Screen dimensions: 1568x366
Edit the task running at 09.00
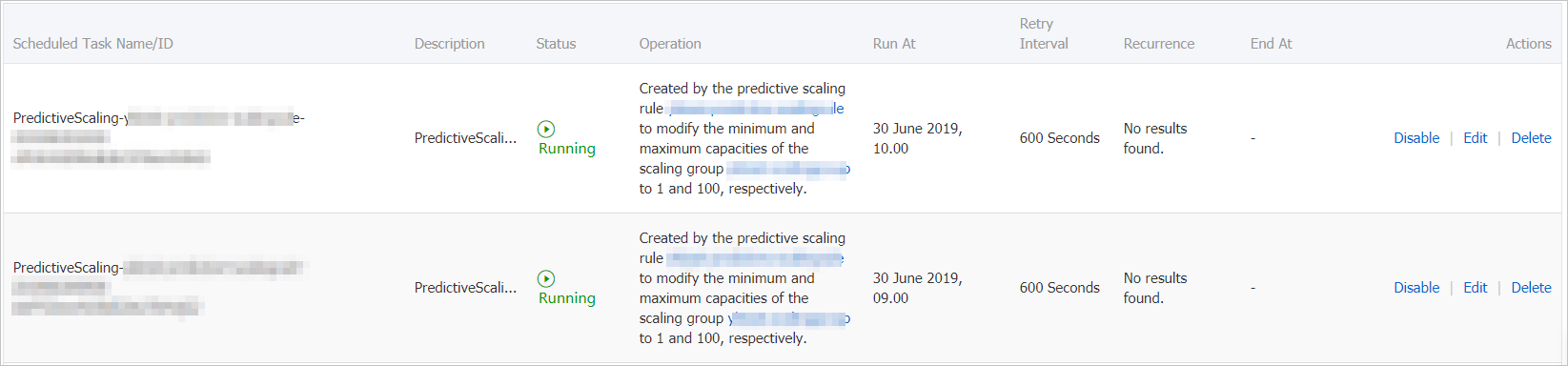click(x=1475, y=288)
